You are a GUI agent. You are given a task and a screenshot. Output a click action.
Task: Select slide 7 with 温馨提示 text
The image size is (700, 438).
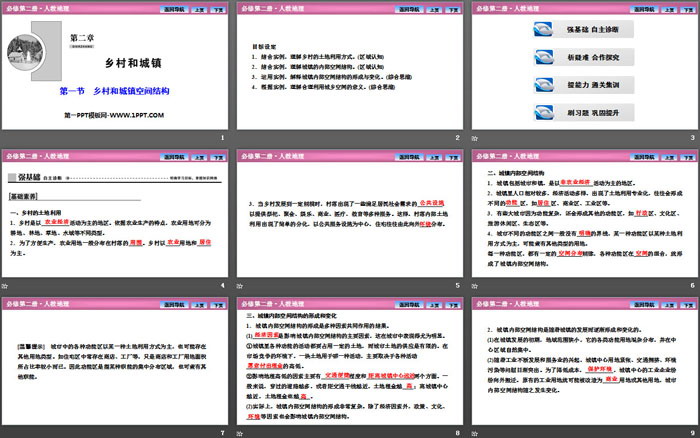click(x=115, y=364)
